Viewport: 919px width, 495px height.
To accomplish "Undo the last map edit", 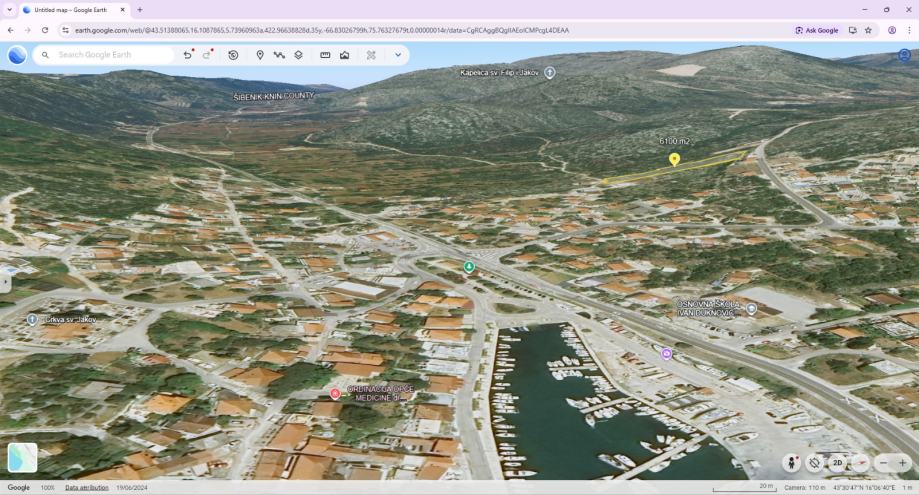I will click(x=188, y=54).
